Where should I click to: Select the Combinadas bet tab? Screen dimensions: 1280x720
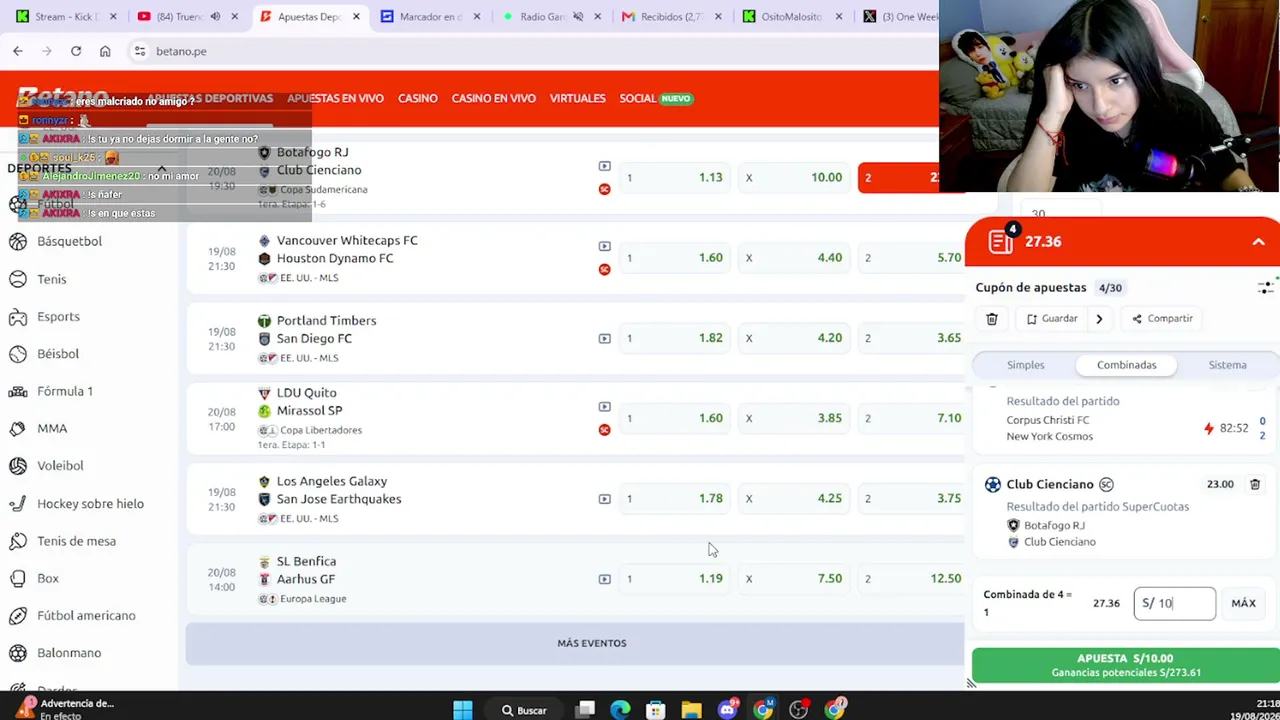click(x=1126, y=365)
